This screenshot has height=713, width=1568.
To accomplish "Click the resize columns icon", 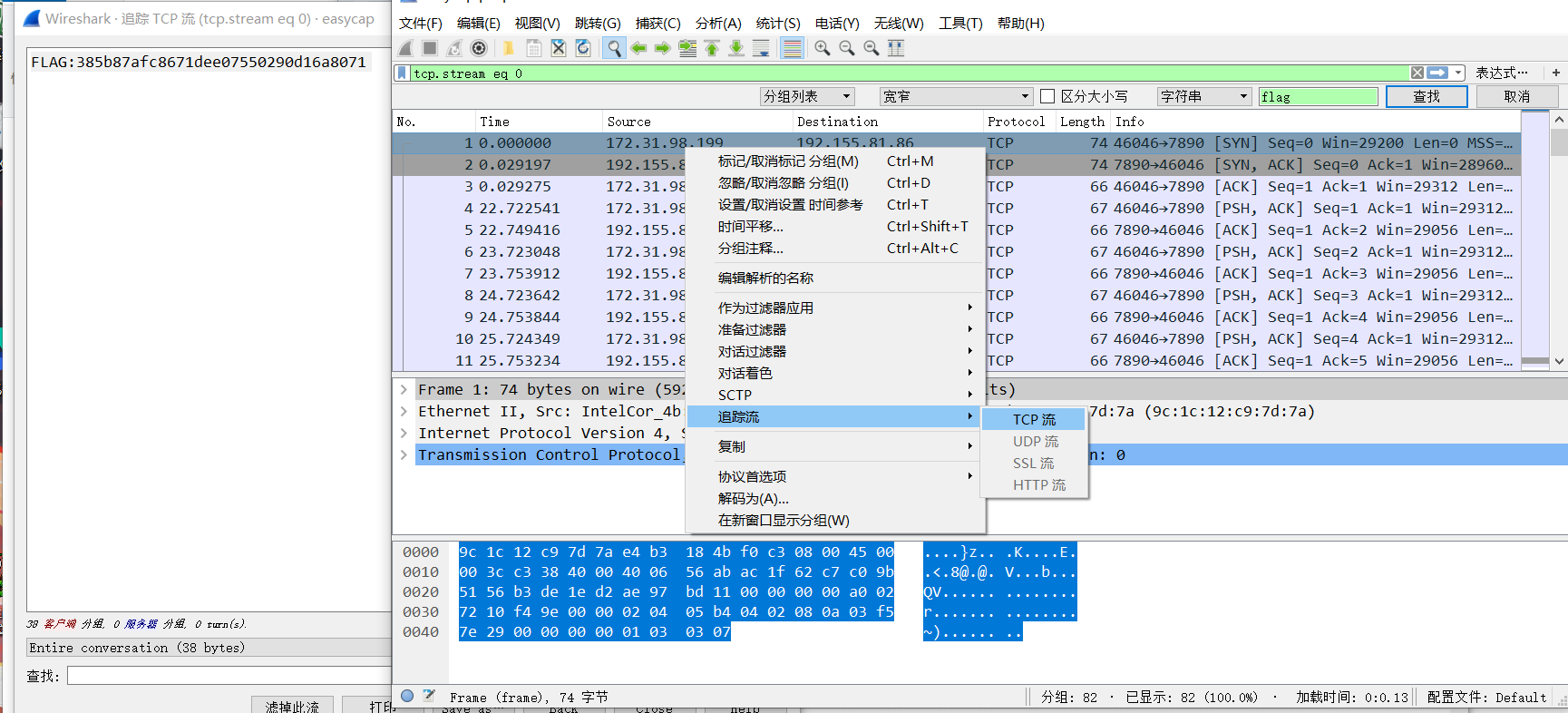I will 896,48.
